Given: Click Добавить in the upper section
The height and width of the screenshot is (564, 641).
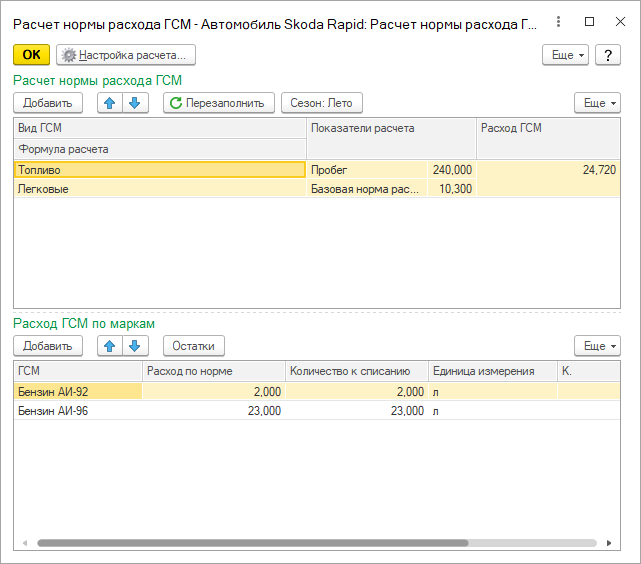Looking at the screenshot, I should click(x=48, y=103).
